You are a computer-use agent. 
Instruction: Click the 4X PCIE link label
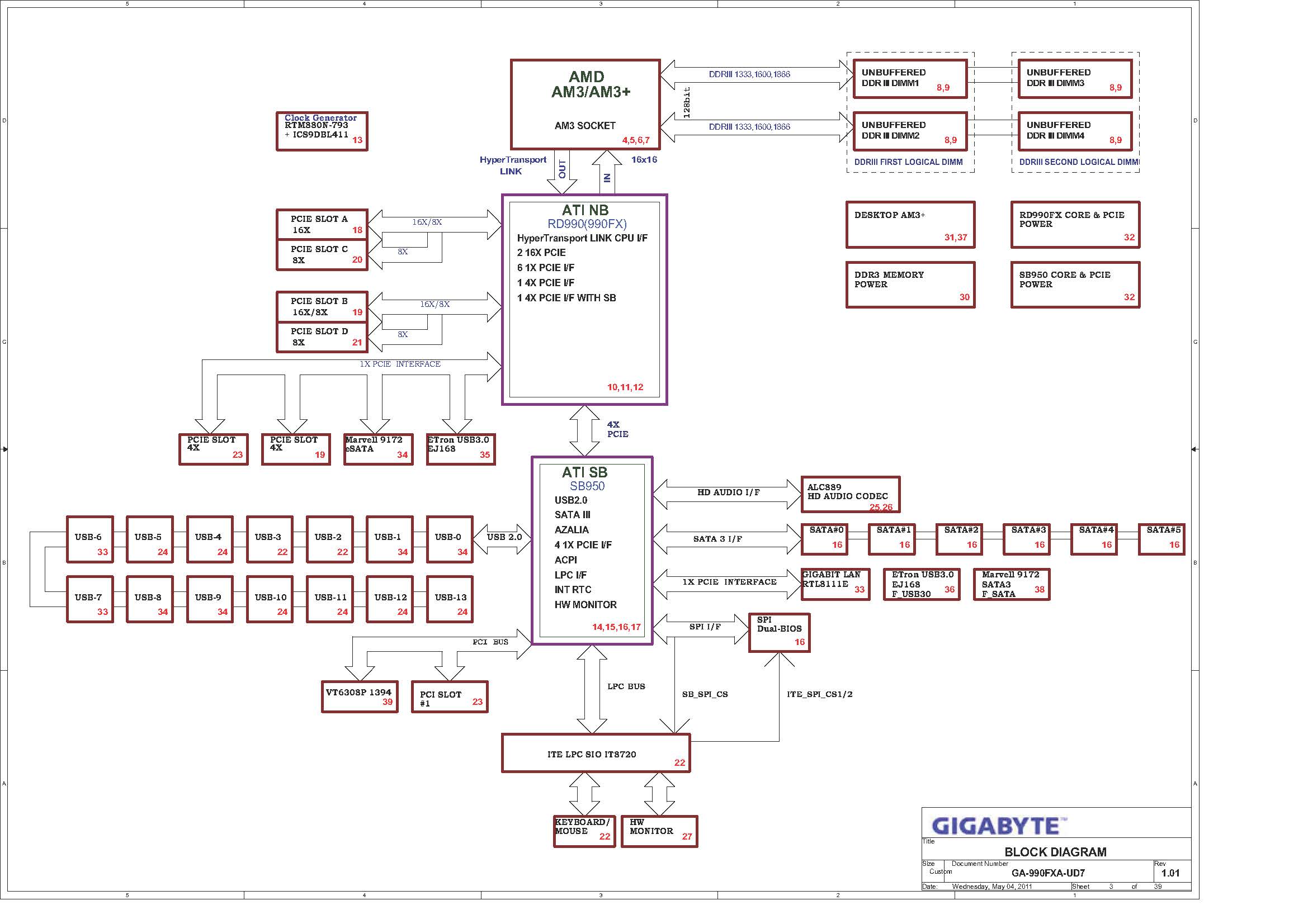click(617, 429)
